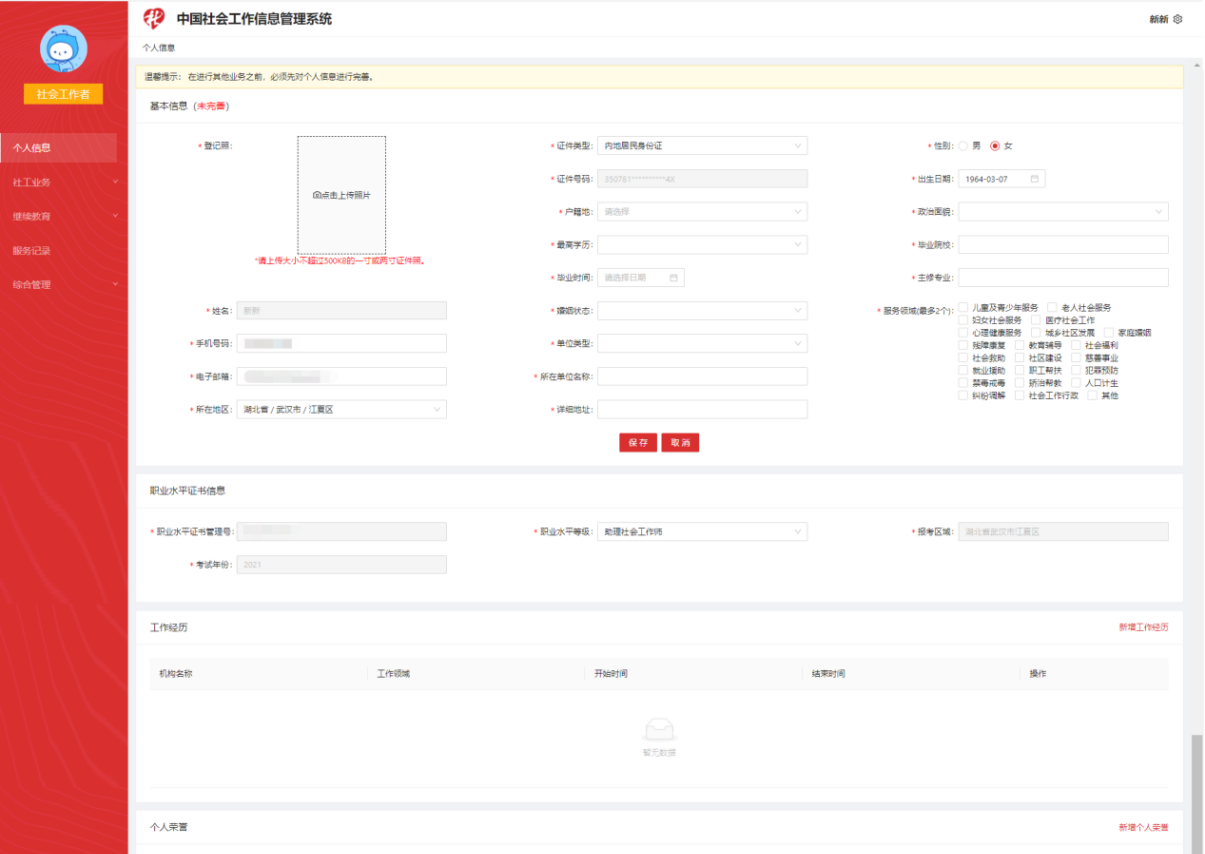Click the 新增工作经历 link

pyautogui.click(x=1143, y=628)
